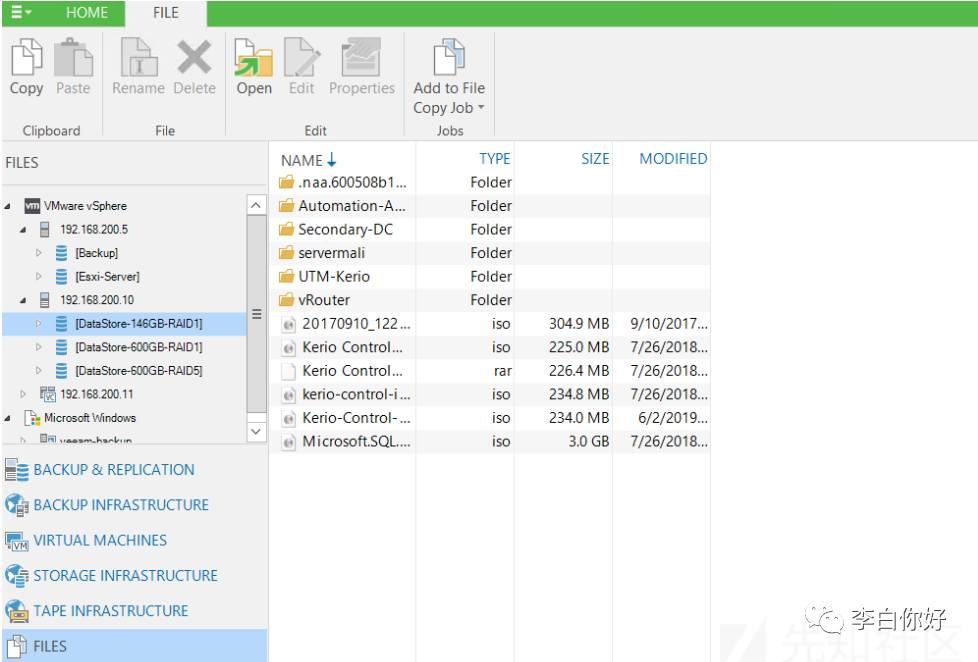Select the [Backup] datastore

pos(96,253)
